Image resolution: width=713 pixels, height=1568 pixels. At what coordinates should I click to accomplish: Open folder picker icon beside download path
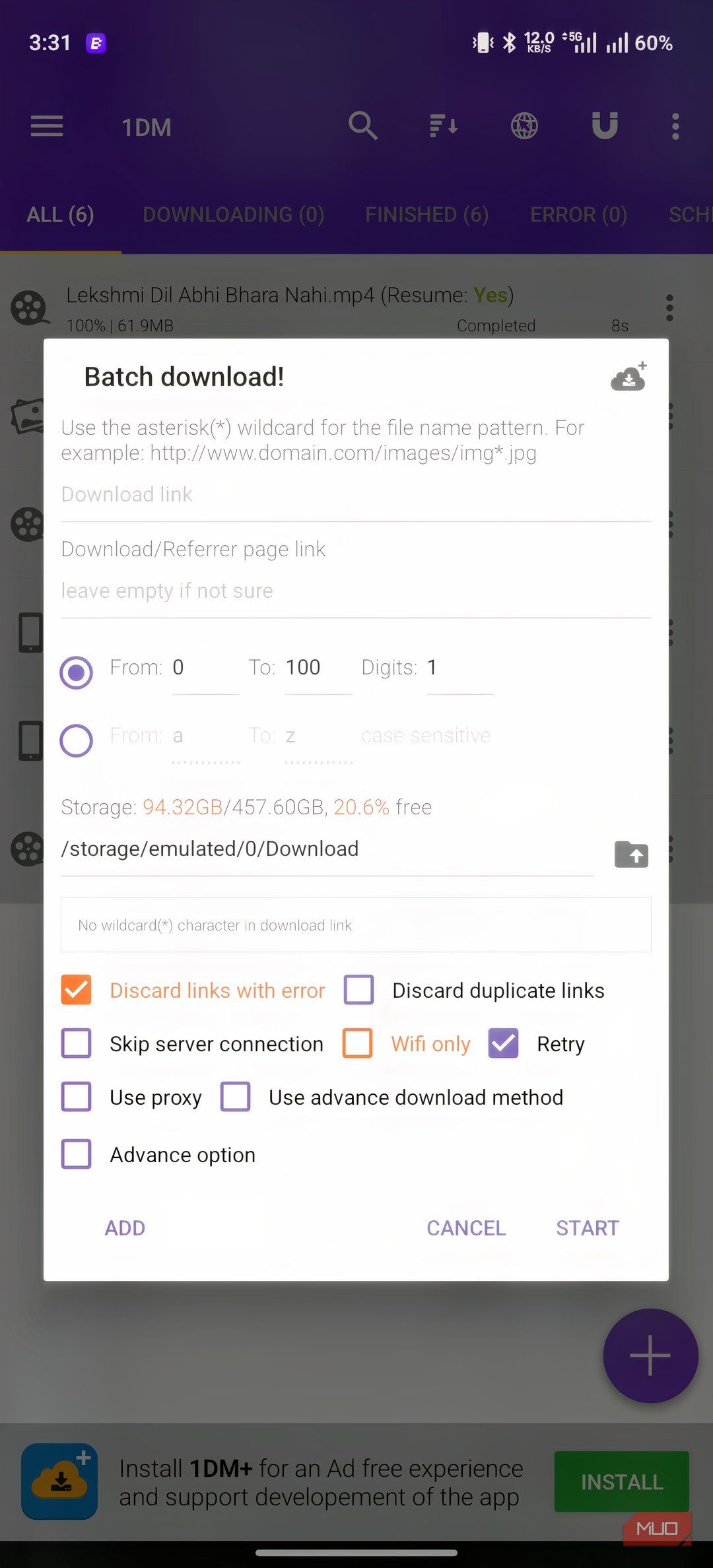[x=631, y=854]
